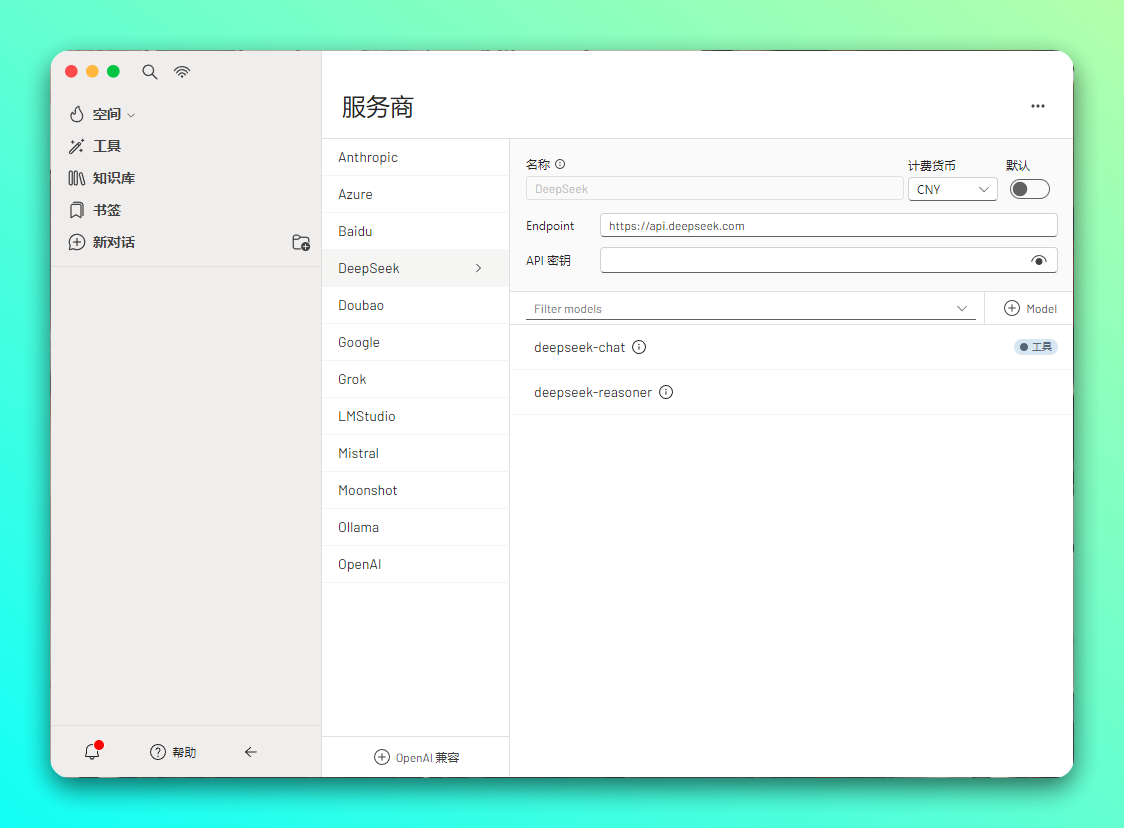This screenshot has width=1124, height=828.
Task: Click the plus icon beside OpenAI 兼容
Action: (x=382, y=758)
